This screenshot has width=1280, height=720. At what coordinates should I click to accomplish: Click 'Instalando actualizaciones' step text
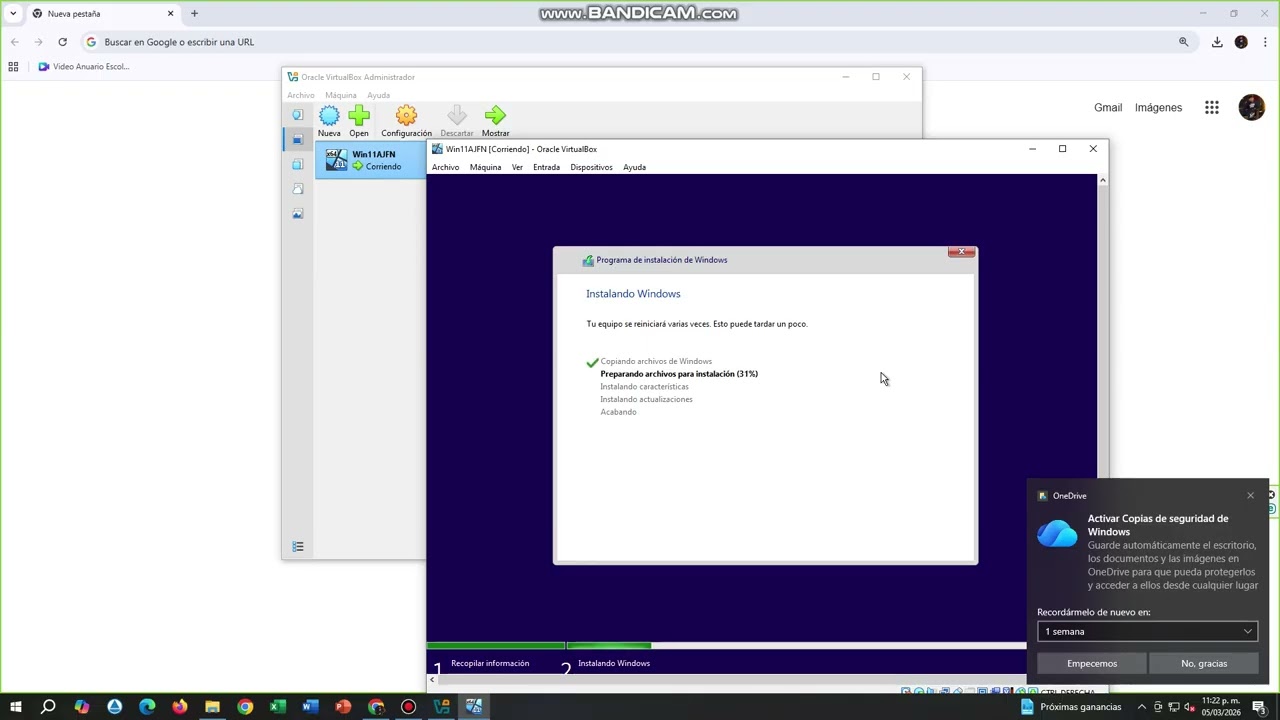tap(646, 399)
